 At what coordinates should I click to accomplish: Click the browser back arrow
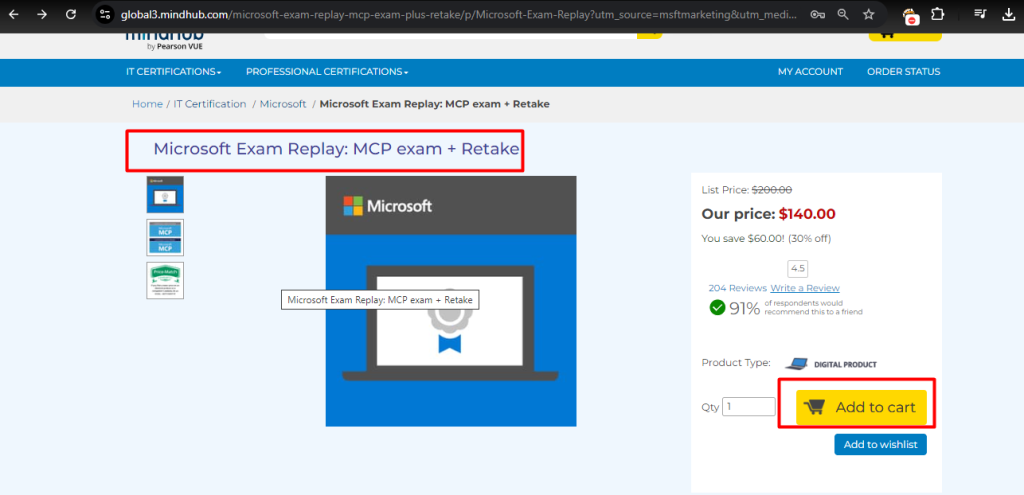pos(15,15)
